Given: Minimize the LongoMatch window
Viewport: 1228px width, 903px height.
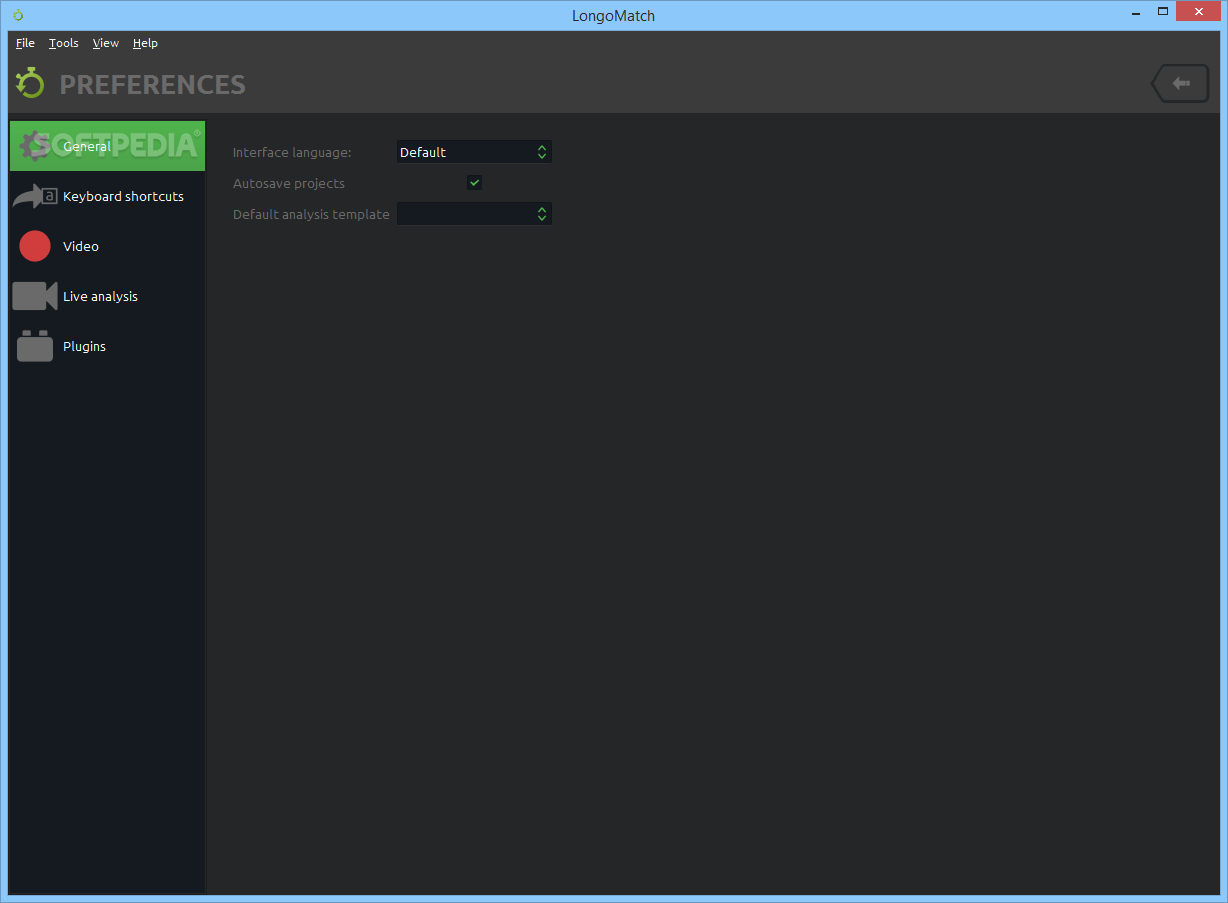Looking at the screenshot, I should tap(1135, 12).
